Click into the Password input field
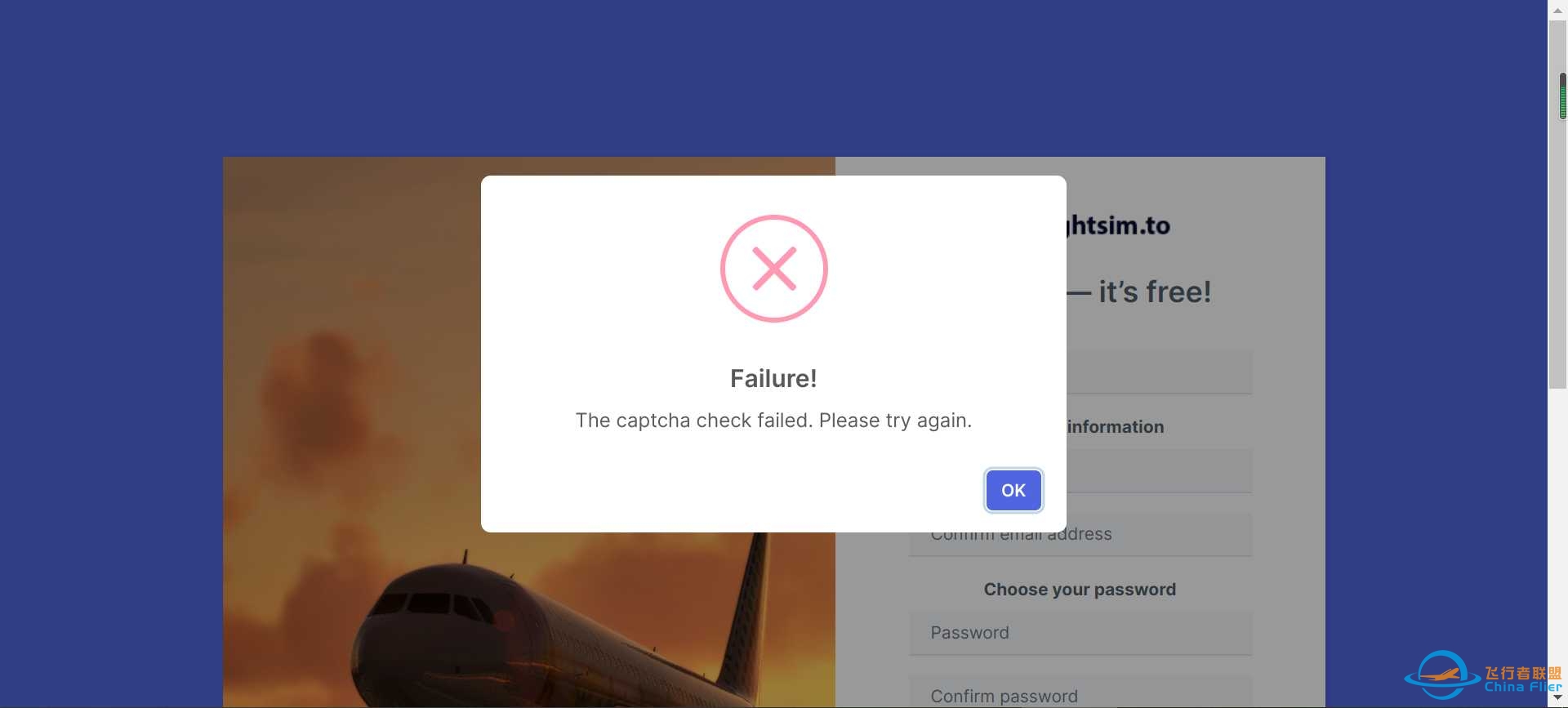The image size is (1568, 708). click(x=1080, y=633)
